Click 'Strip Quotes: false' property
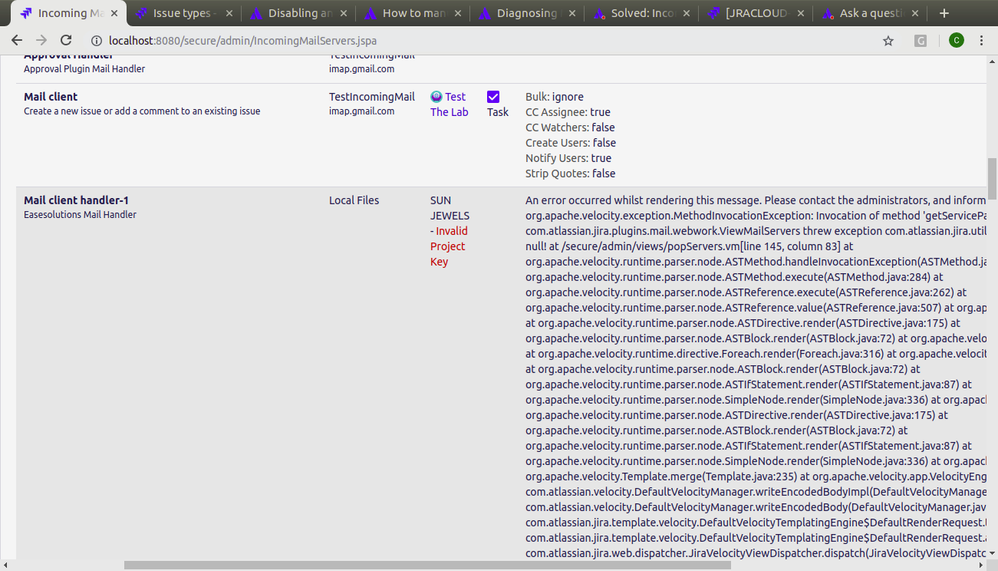 tap(570, 173)
